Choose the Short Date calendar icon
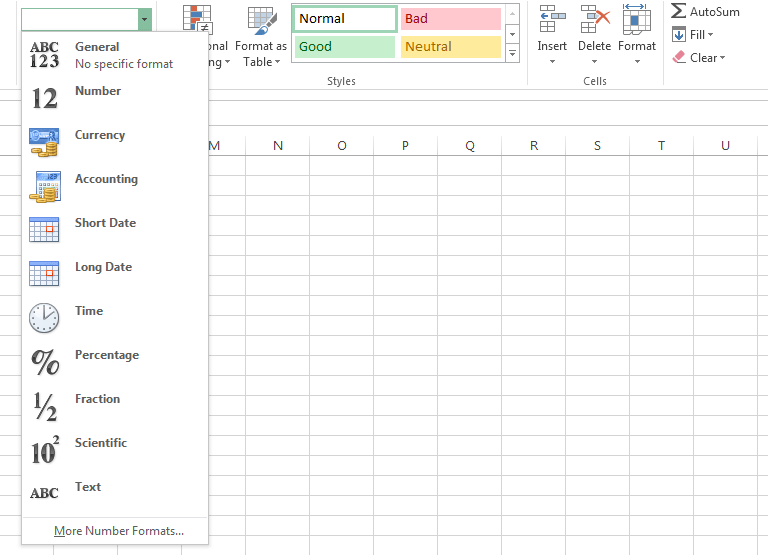Screen dimensions: 768x555 tap(44, 230)
